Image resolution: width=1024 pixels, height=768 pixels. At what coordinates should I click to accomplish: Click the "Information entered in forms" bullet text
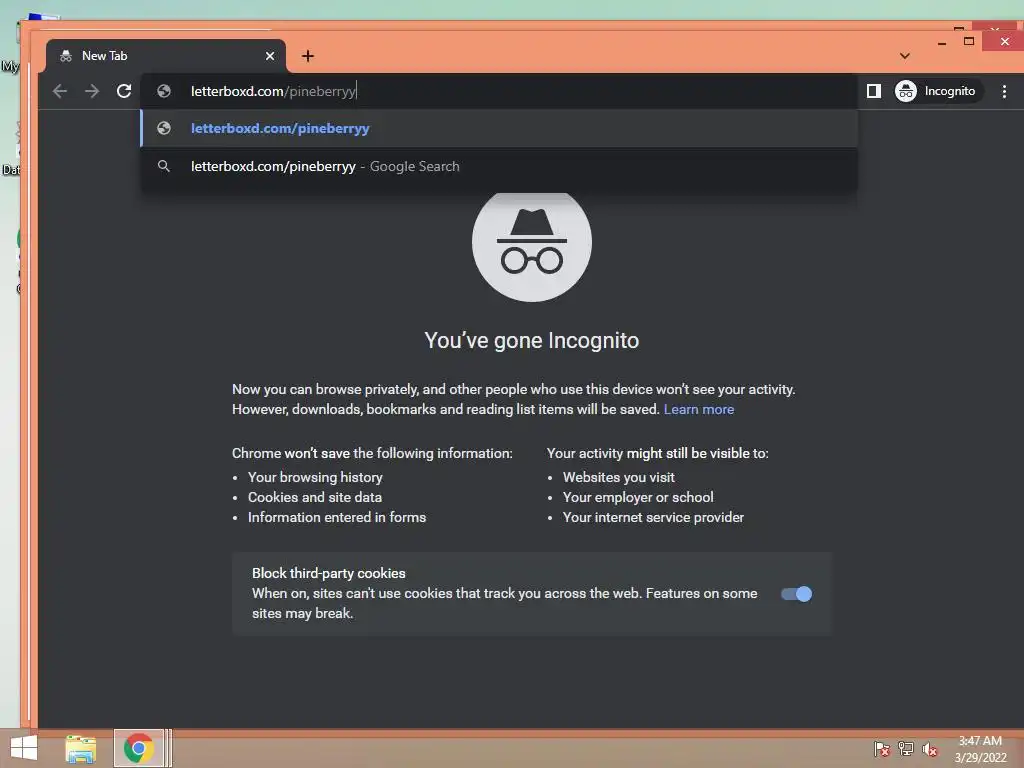(337, 518)
